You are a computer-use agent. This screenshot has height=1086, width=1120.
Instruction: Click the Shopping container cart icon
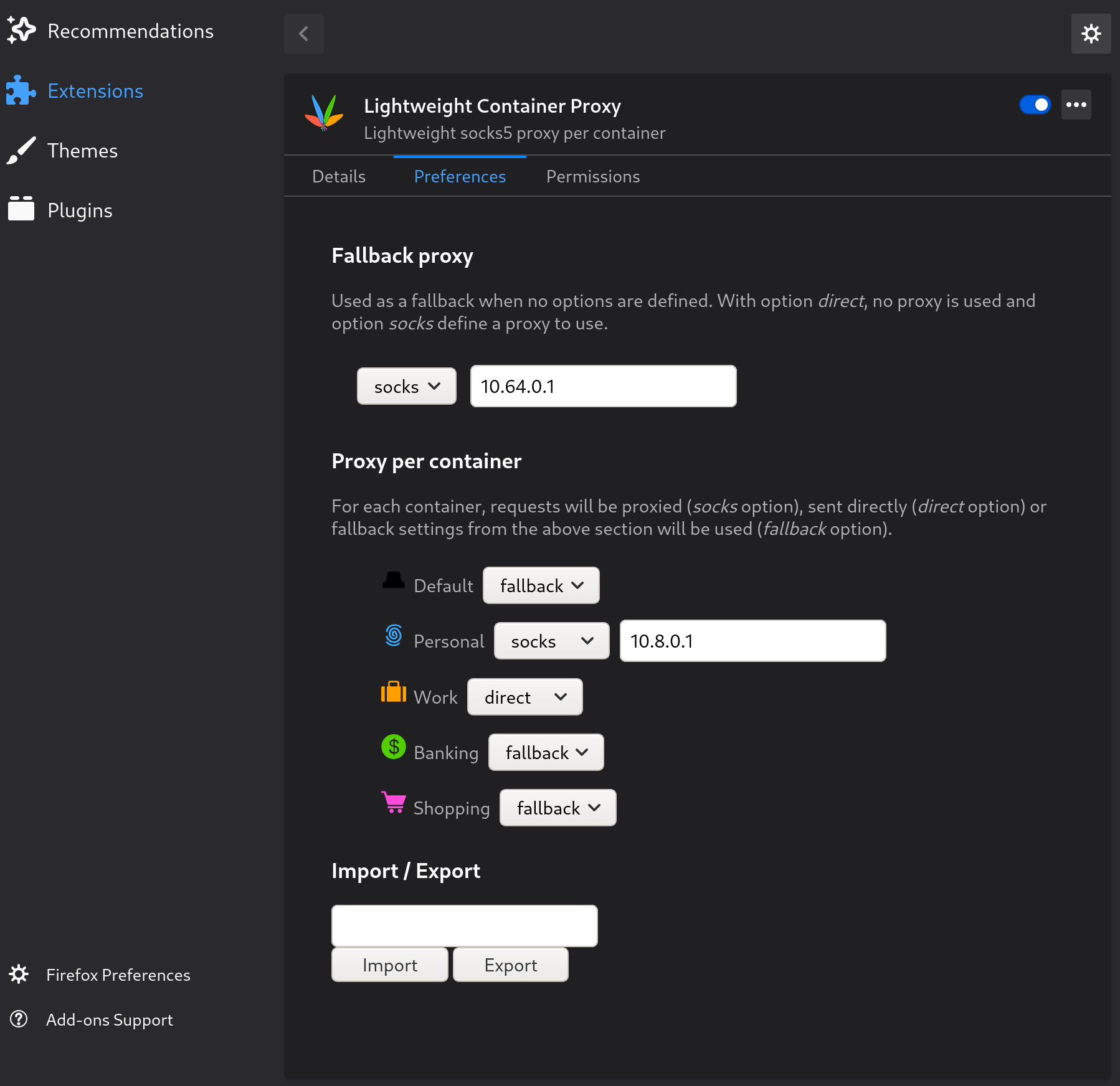(393, 802)
